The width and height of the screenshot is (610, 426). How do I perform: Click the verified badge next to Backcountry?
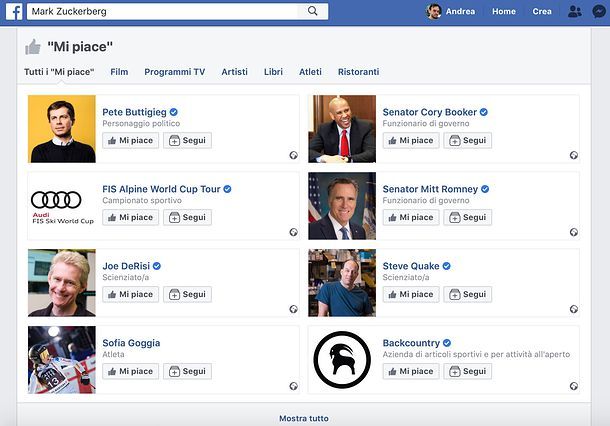pos(447,343)
